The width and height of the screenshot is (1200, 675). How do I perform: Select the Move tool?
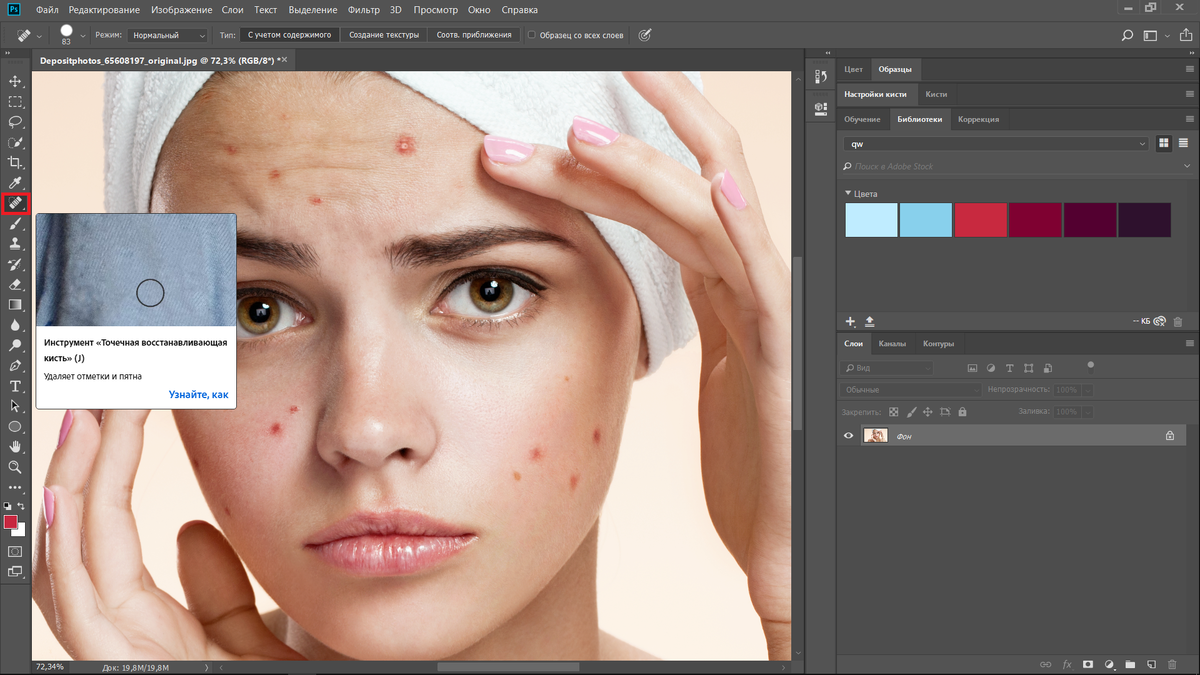pos(15,81)
